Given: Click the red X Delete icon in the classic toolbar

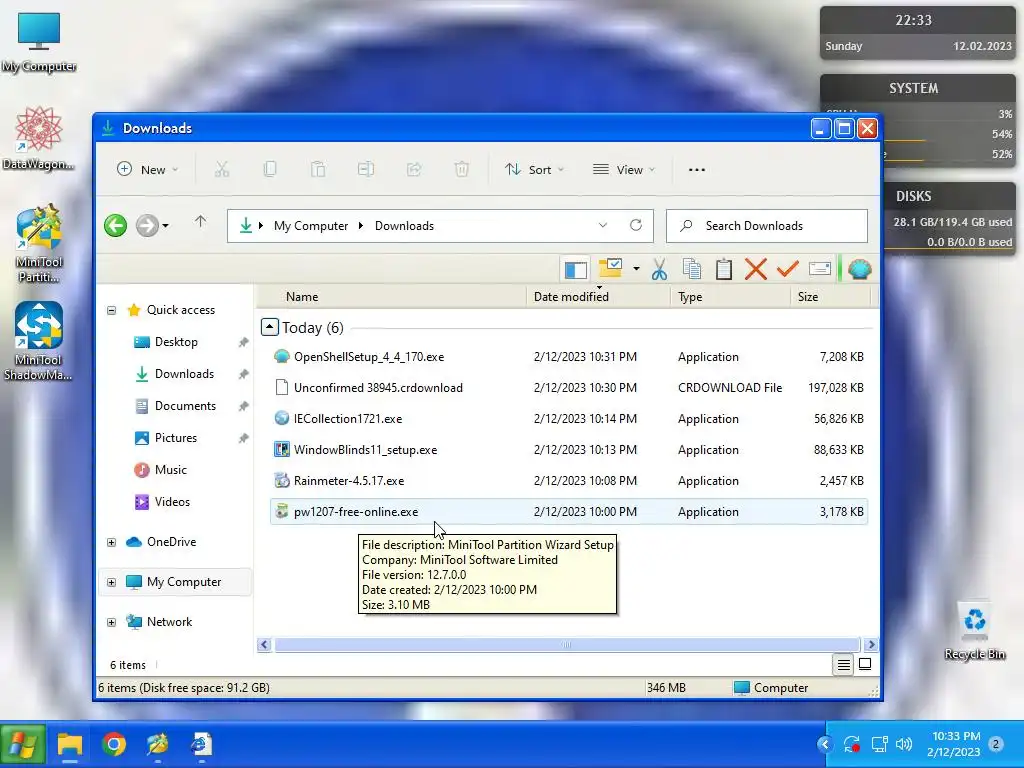Looking at the screenshot, I should 756,269.
